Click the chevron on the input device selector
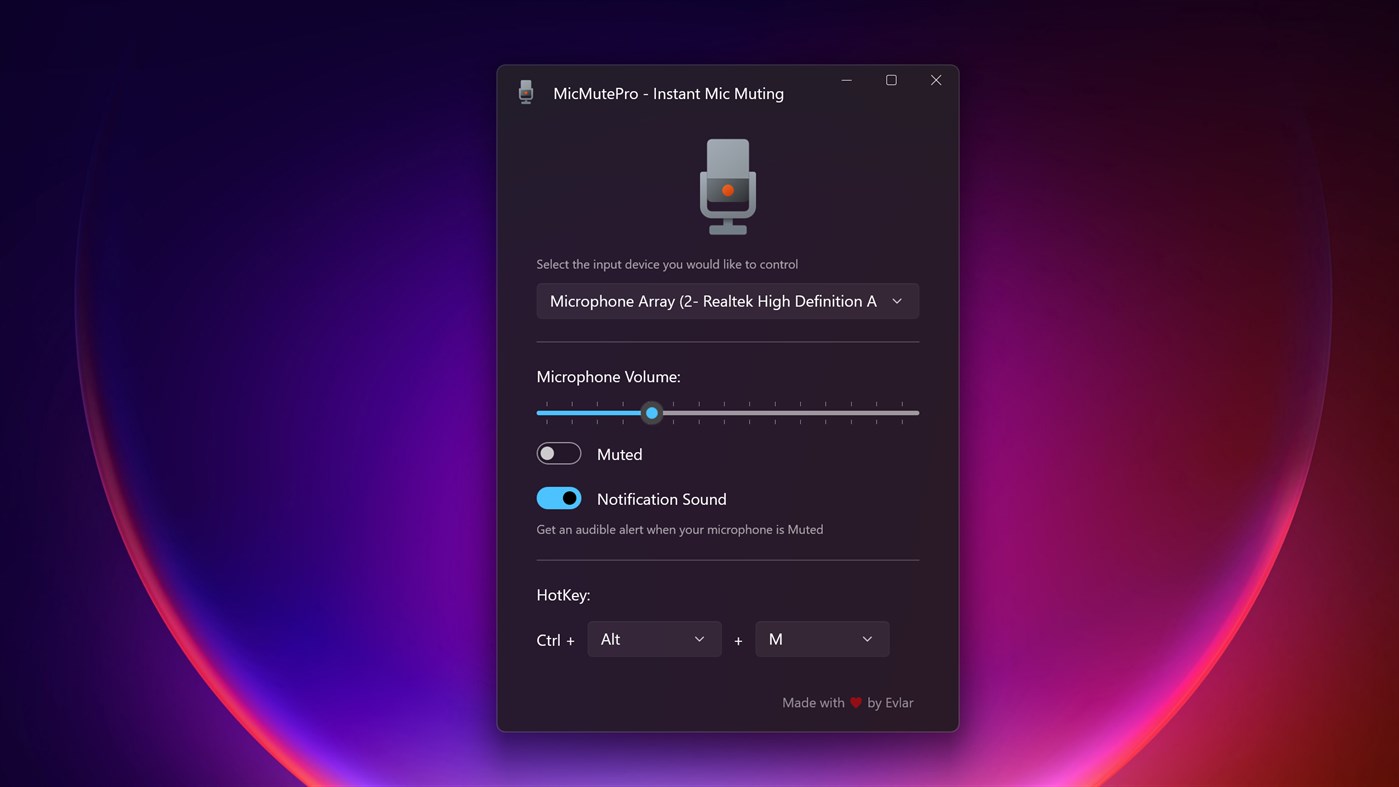 [897, 300]
